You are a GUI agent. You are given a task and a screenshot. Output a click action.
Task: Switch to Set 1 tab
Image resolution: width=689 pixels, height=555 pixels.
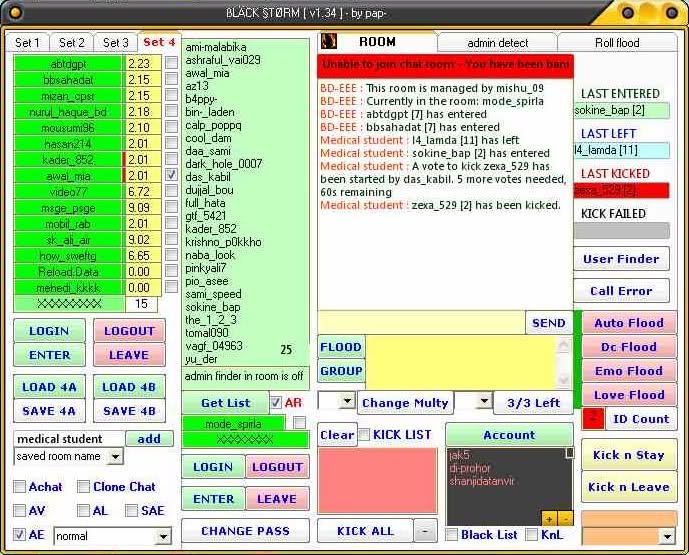coord(27,43)
